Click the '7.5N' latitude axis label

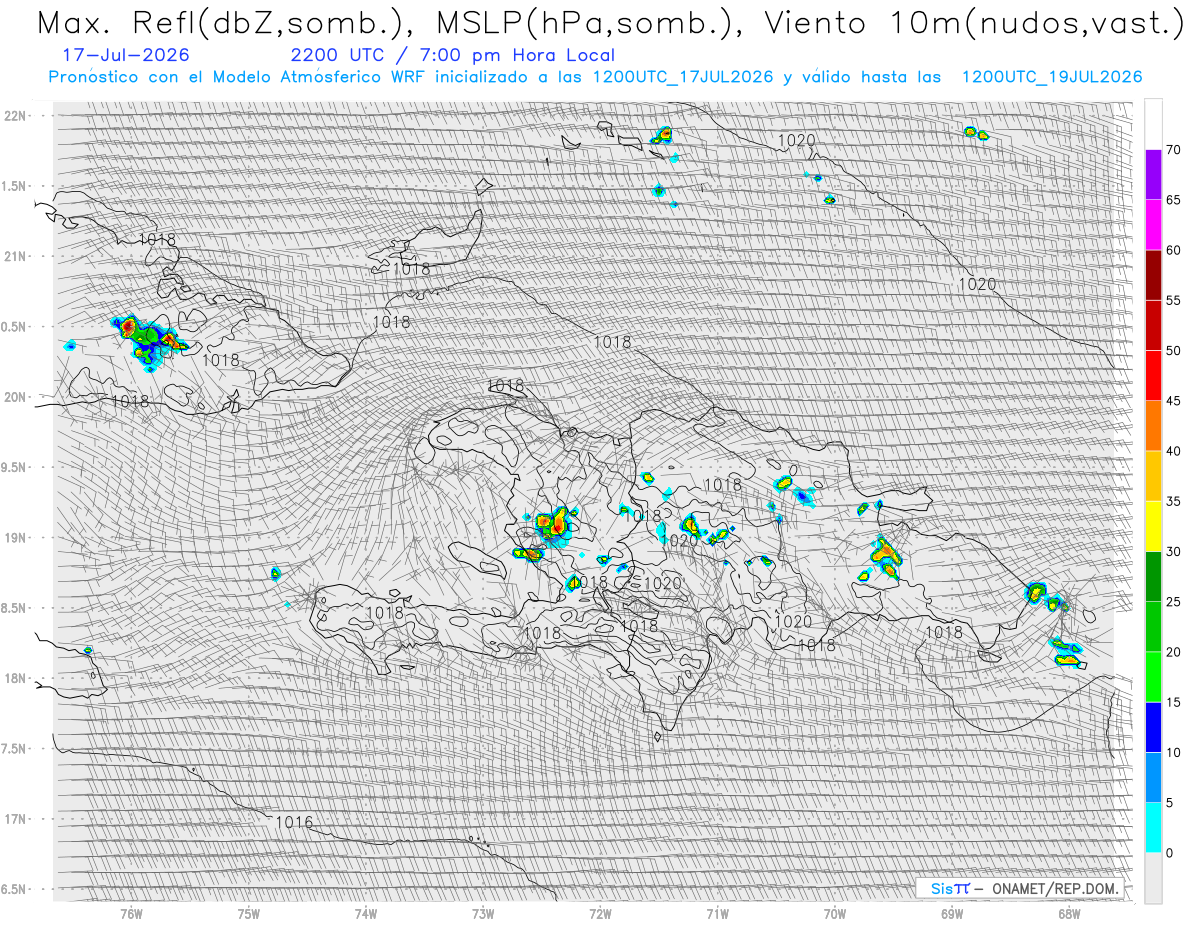15,749
